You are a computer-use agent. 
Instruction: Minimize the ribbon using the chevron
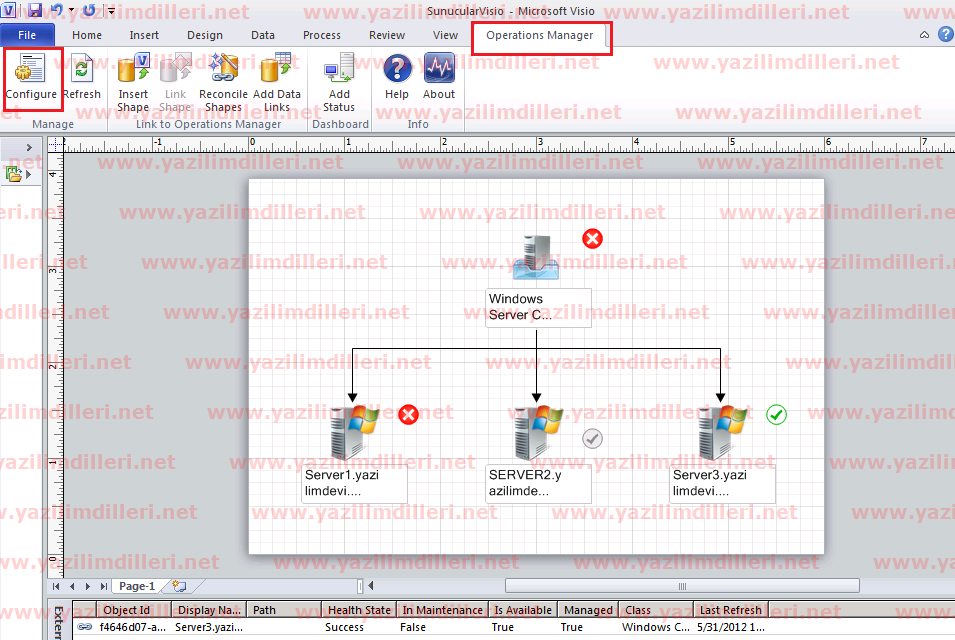coord(924,35)
